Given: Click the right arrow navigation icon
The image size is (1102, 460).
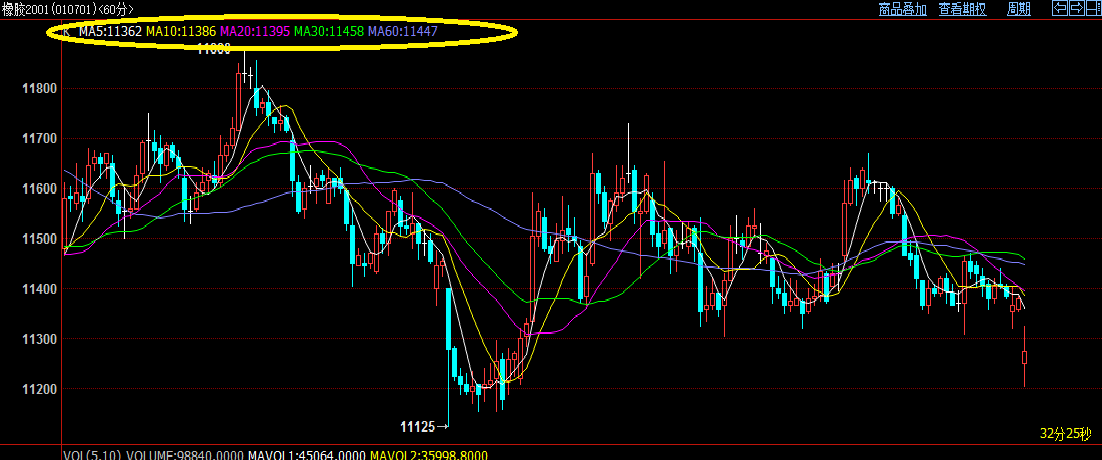Looking at the screenshot, I should (x=1076, y=9).
